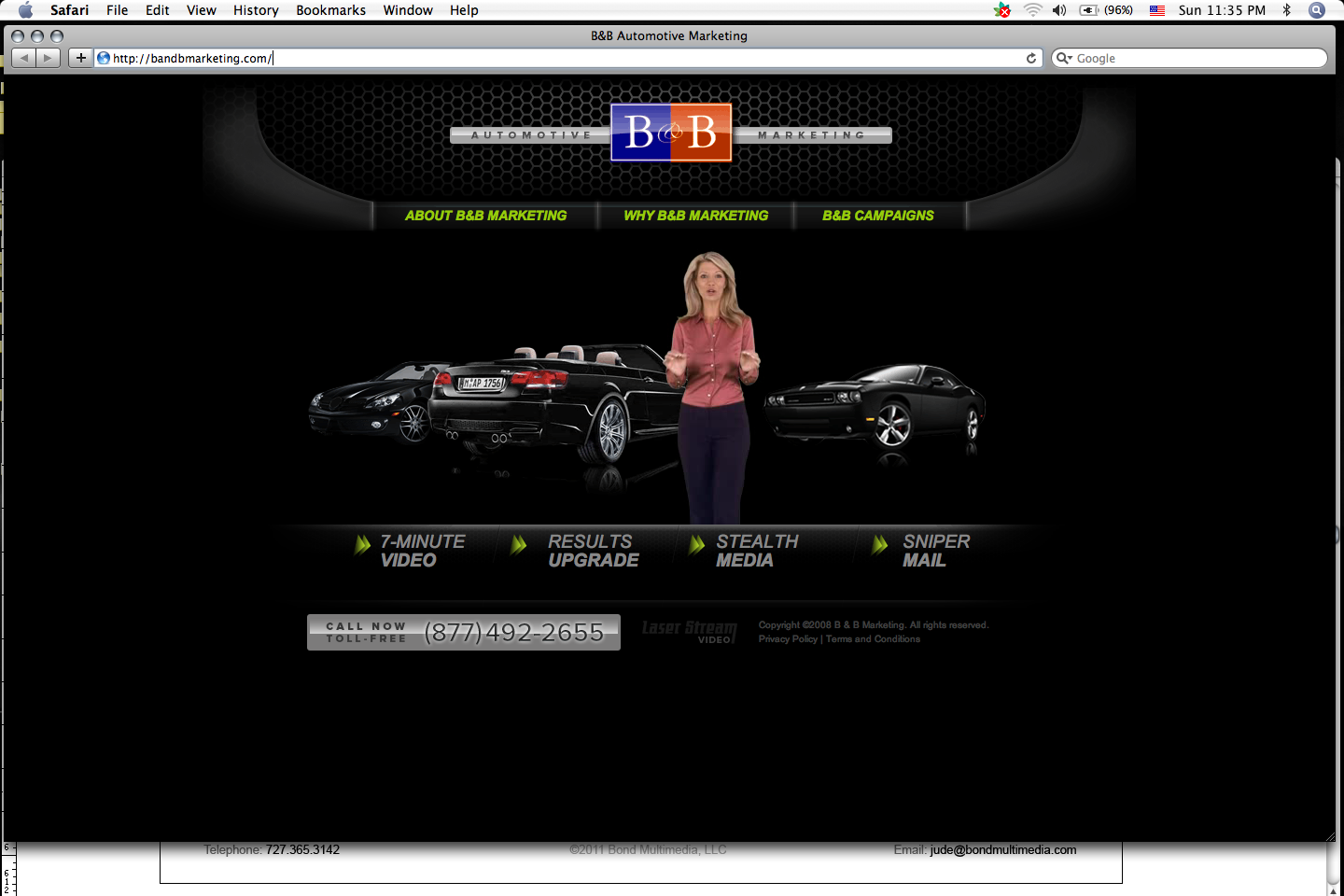This screenshot has width=1344, height=896.
Task: Click ©2011 Bond Multimedia, LLC text
Action: tap(648, 849)
